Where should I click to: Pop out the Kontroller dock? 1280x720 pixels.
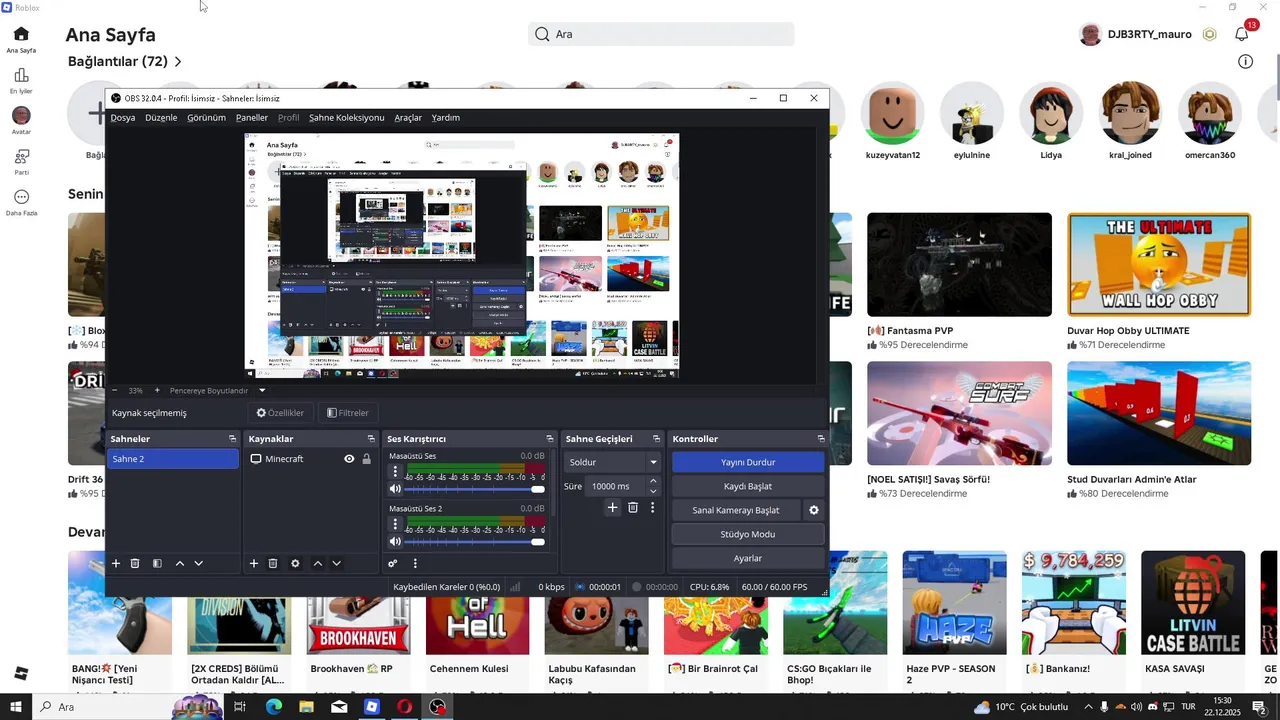pyautogui.click(x=821, y=439)
